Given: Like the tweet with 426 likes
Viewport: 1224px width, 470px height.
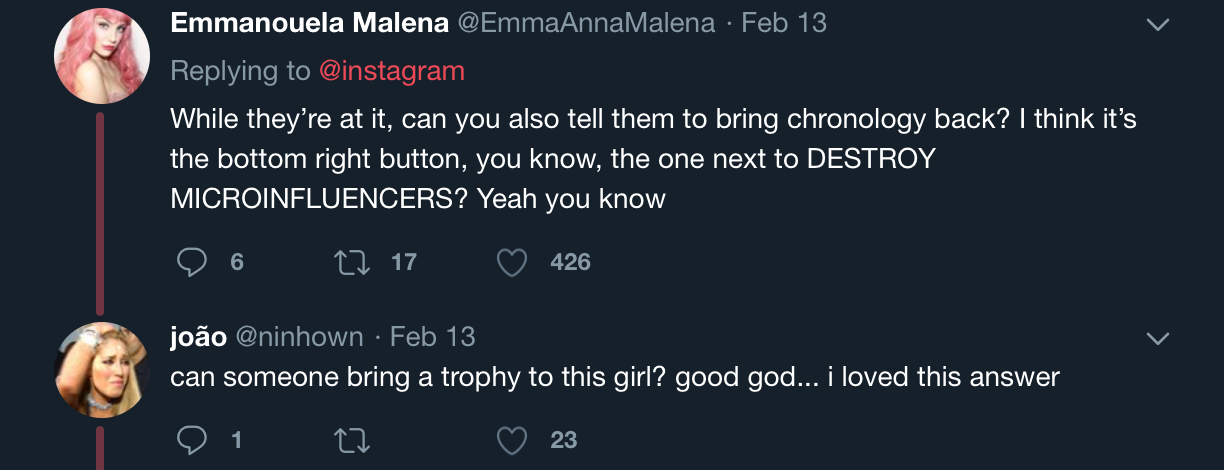Looking at the screenshot, I should coord(512,262).
